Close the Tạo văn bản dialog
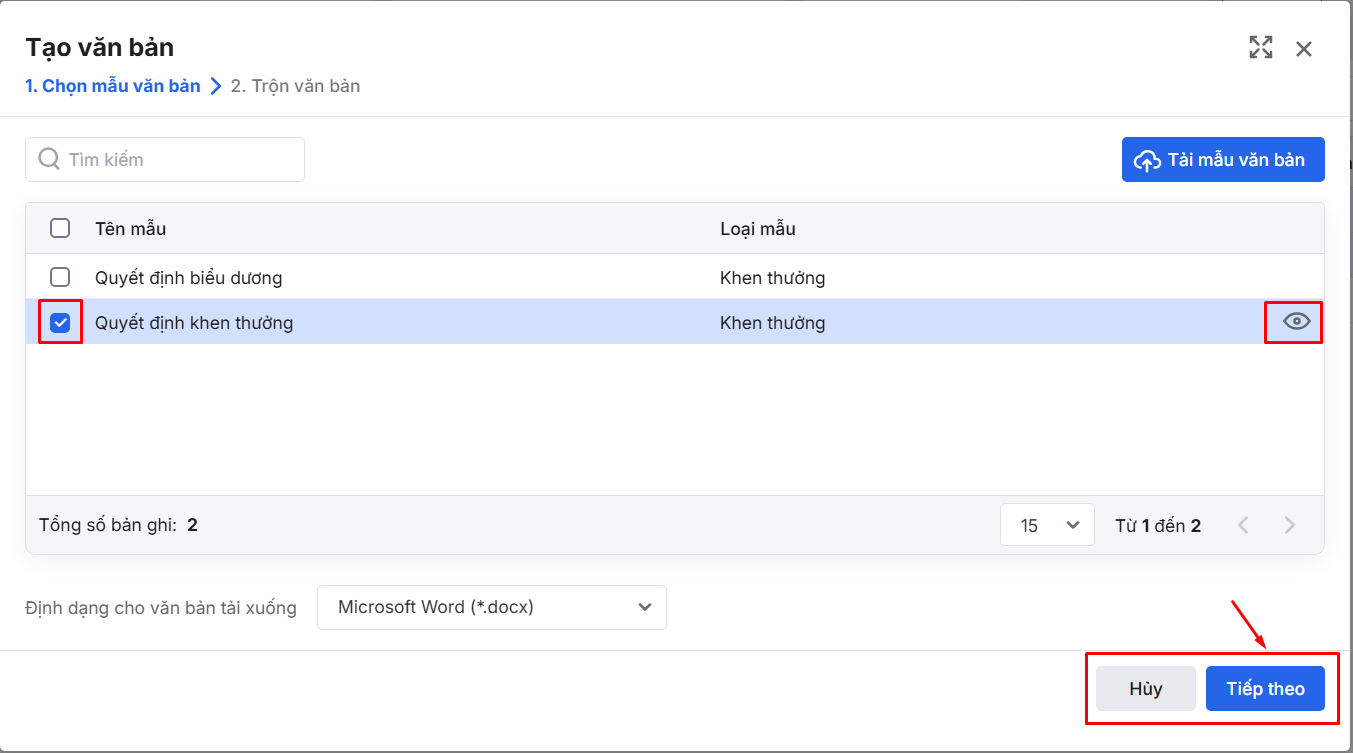This screenshot has height=753, width=1353. (x=1303, y=49)
